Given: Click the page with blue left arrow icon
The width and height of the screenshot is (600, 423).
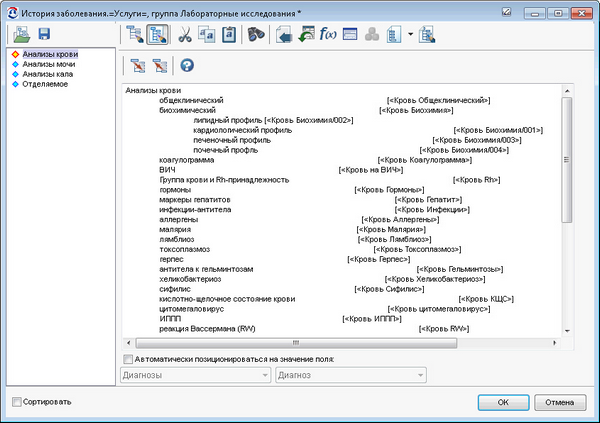Looking at the screenshot, I should click(284, 34).
